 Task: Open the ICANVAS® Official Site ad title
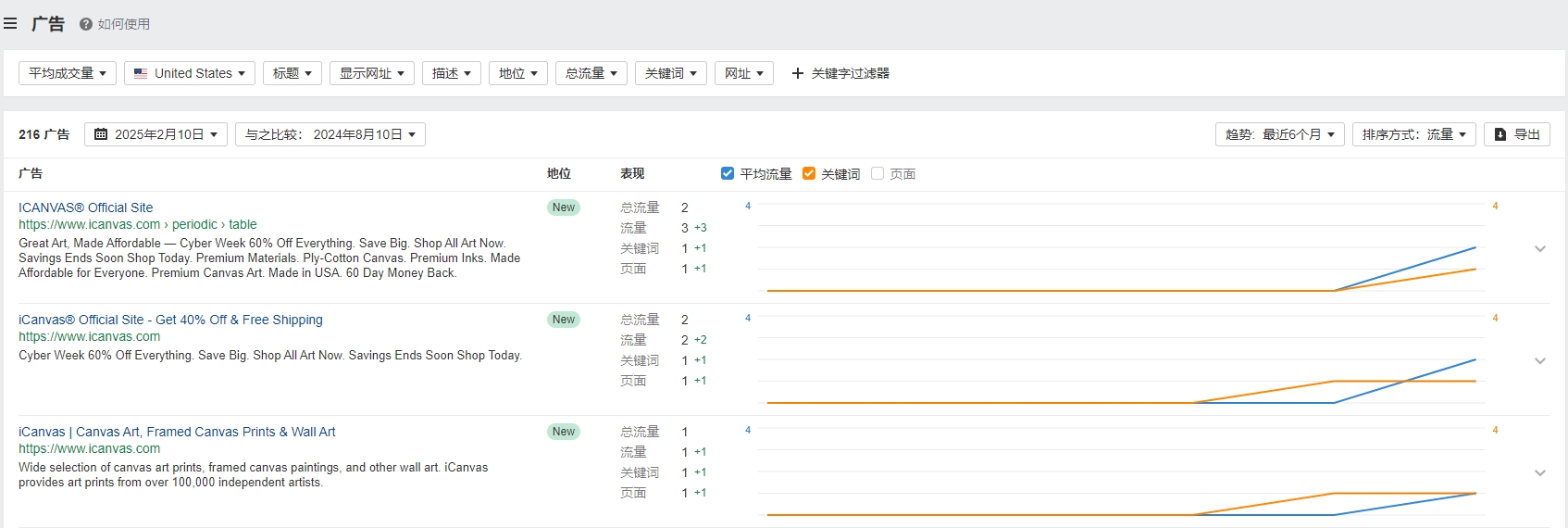click(x=86, y=207)
